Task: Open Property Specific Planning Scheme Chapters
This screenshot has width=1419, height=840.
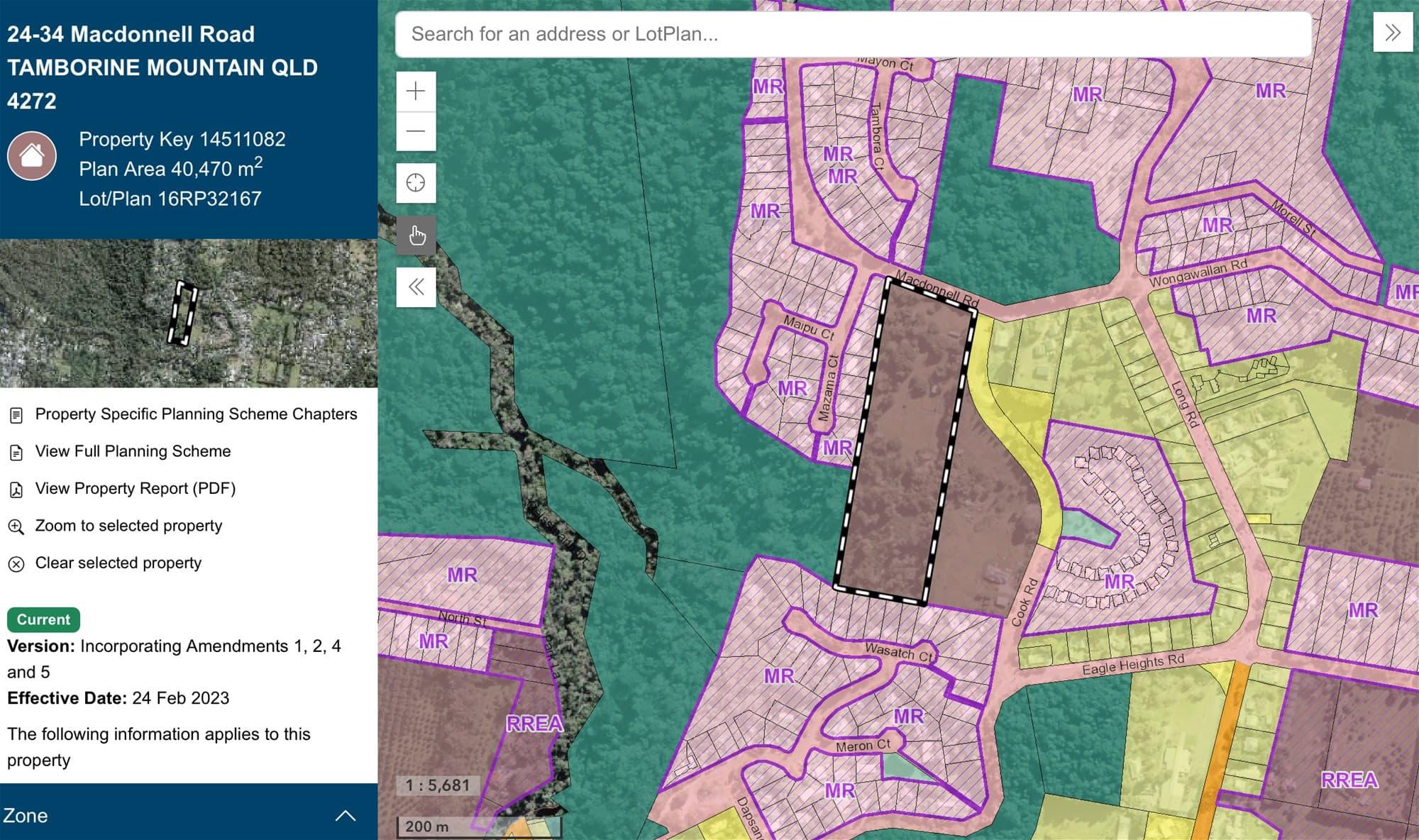Action: tap(196, 414)
